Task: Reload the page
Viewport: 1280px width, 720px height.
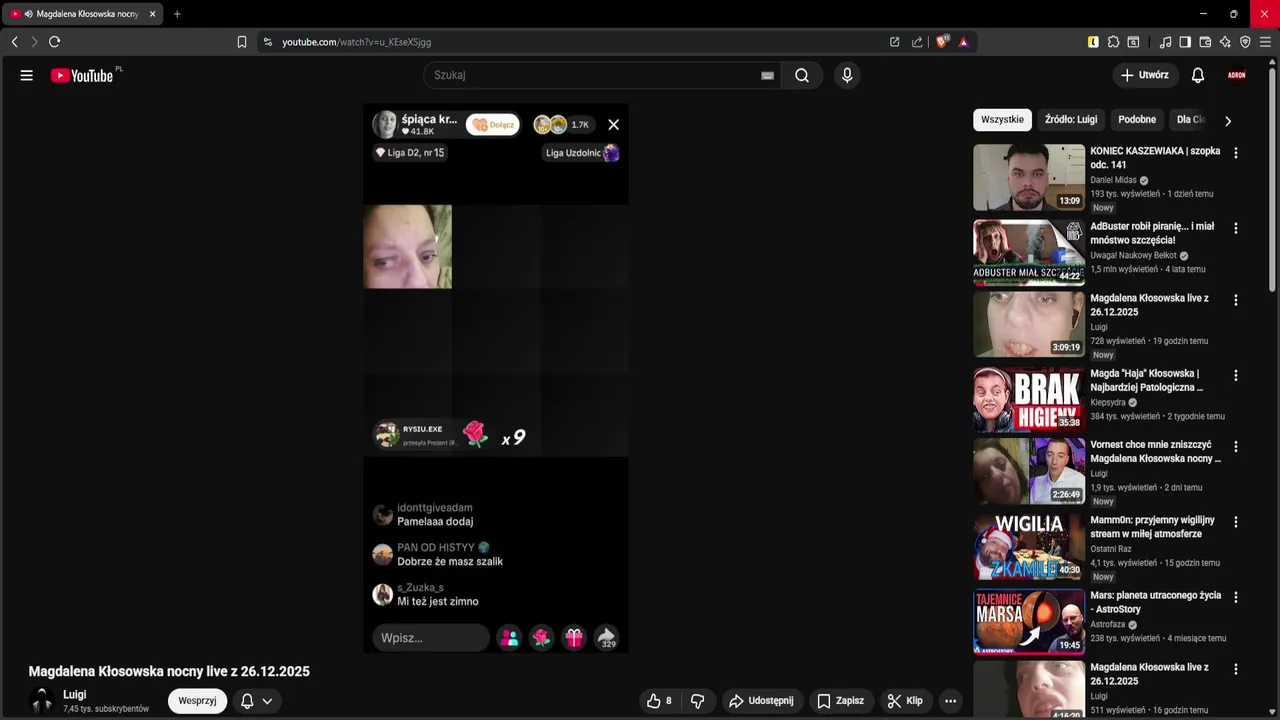Action: pos(54,42)
